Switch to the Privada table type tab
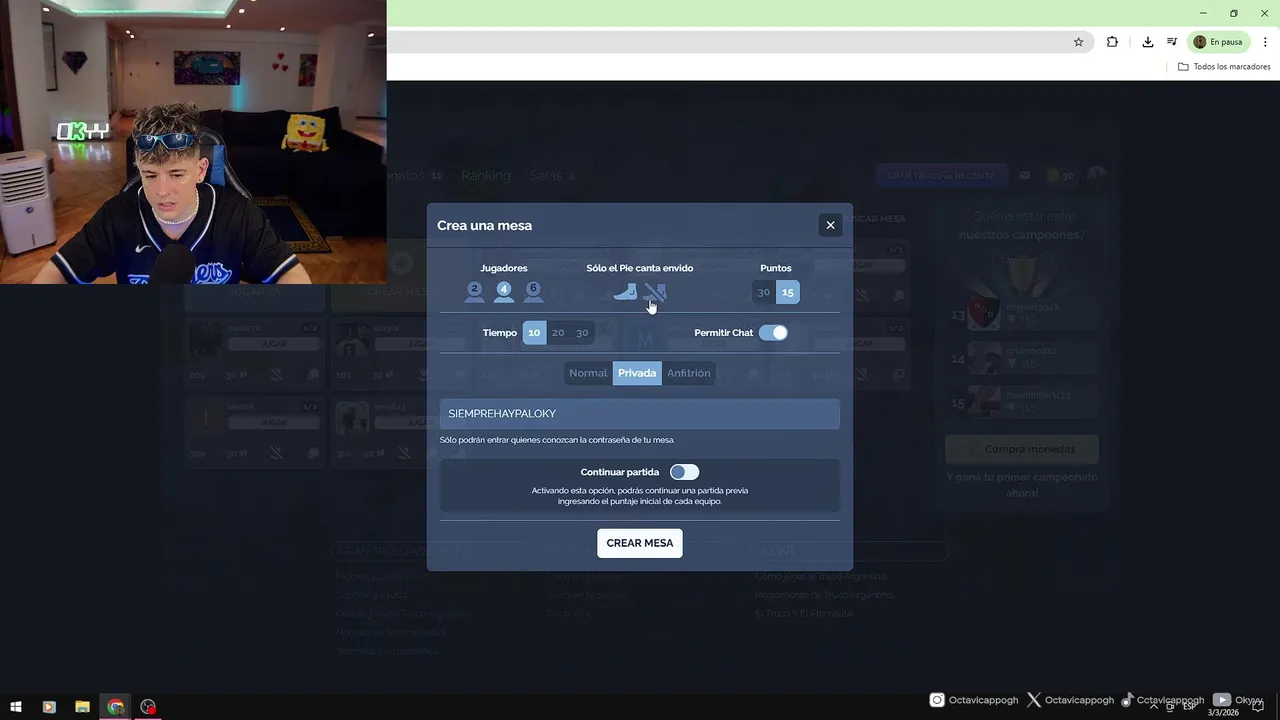This screenshot has height=720, width=1280. (637, 373)
